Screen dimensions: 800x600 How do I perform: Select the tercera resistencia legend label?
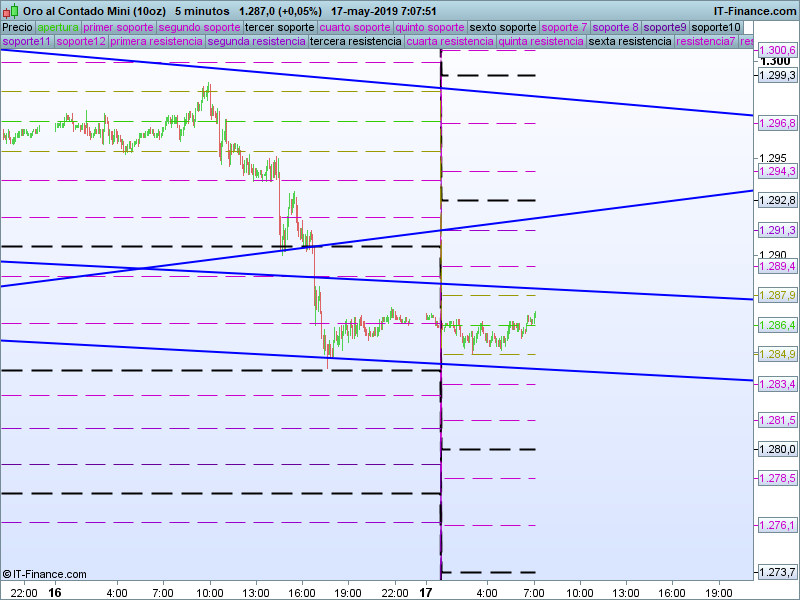356,41
